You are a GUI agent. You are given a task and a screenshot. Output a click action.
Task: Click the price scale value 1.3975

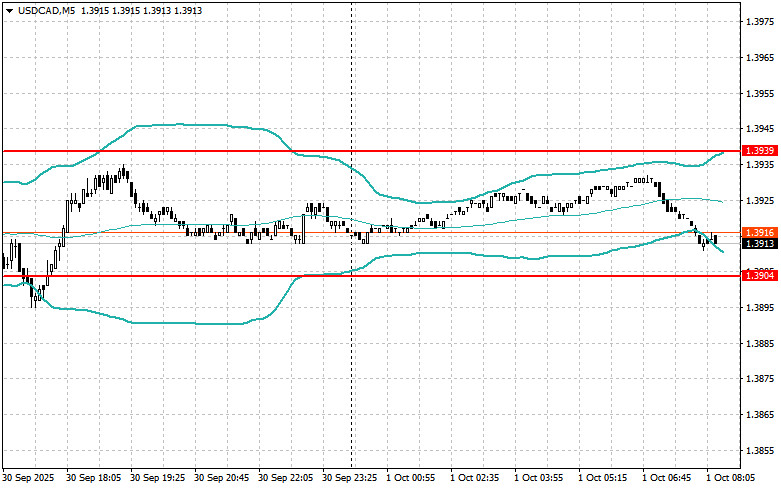point(760,21)
